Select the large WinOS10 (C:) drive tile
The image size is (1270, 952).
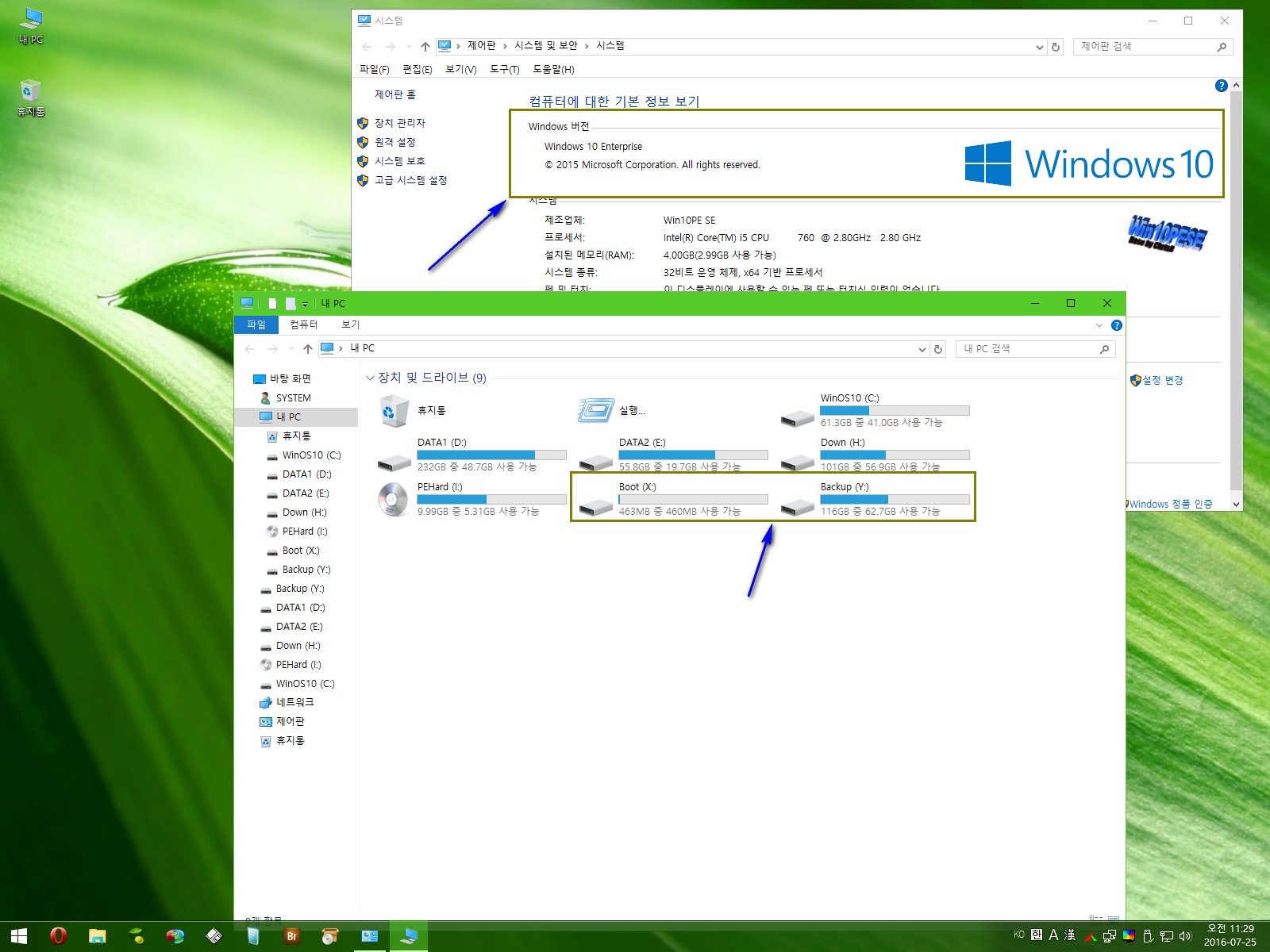[x=875, y=410]
